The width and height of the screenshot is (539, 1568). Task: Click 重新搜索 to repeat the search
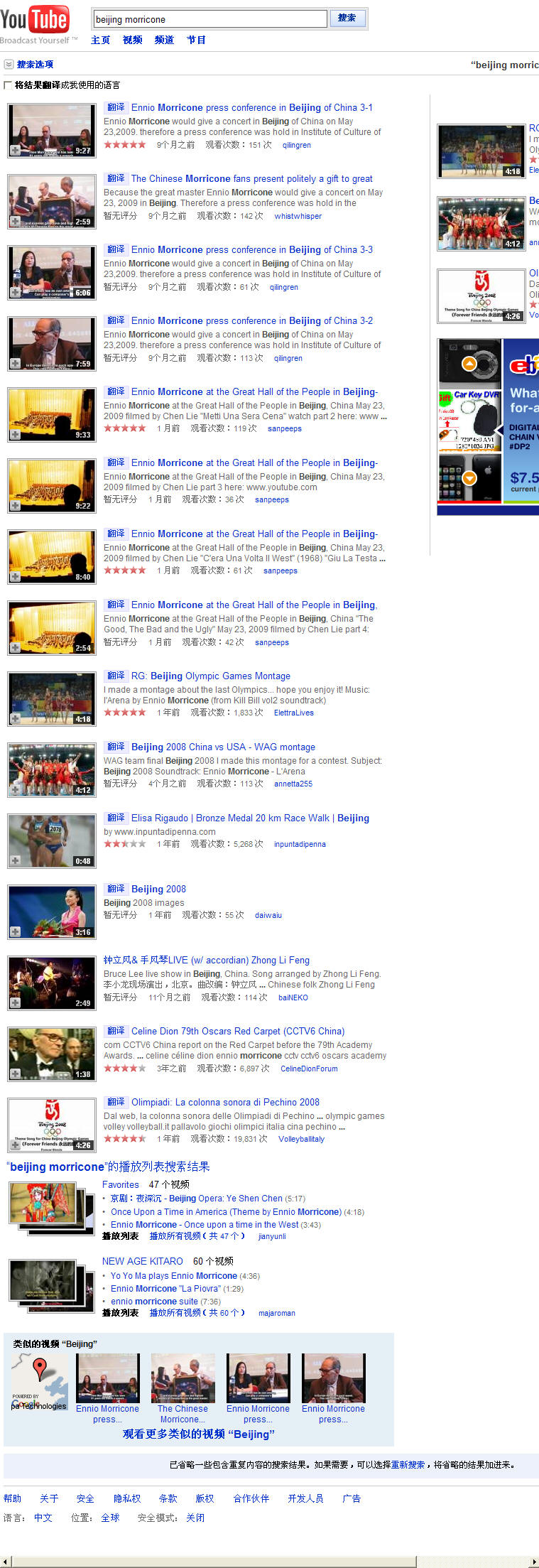coord(408,1464)
